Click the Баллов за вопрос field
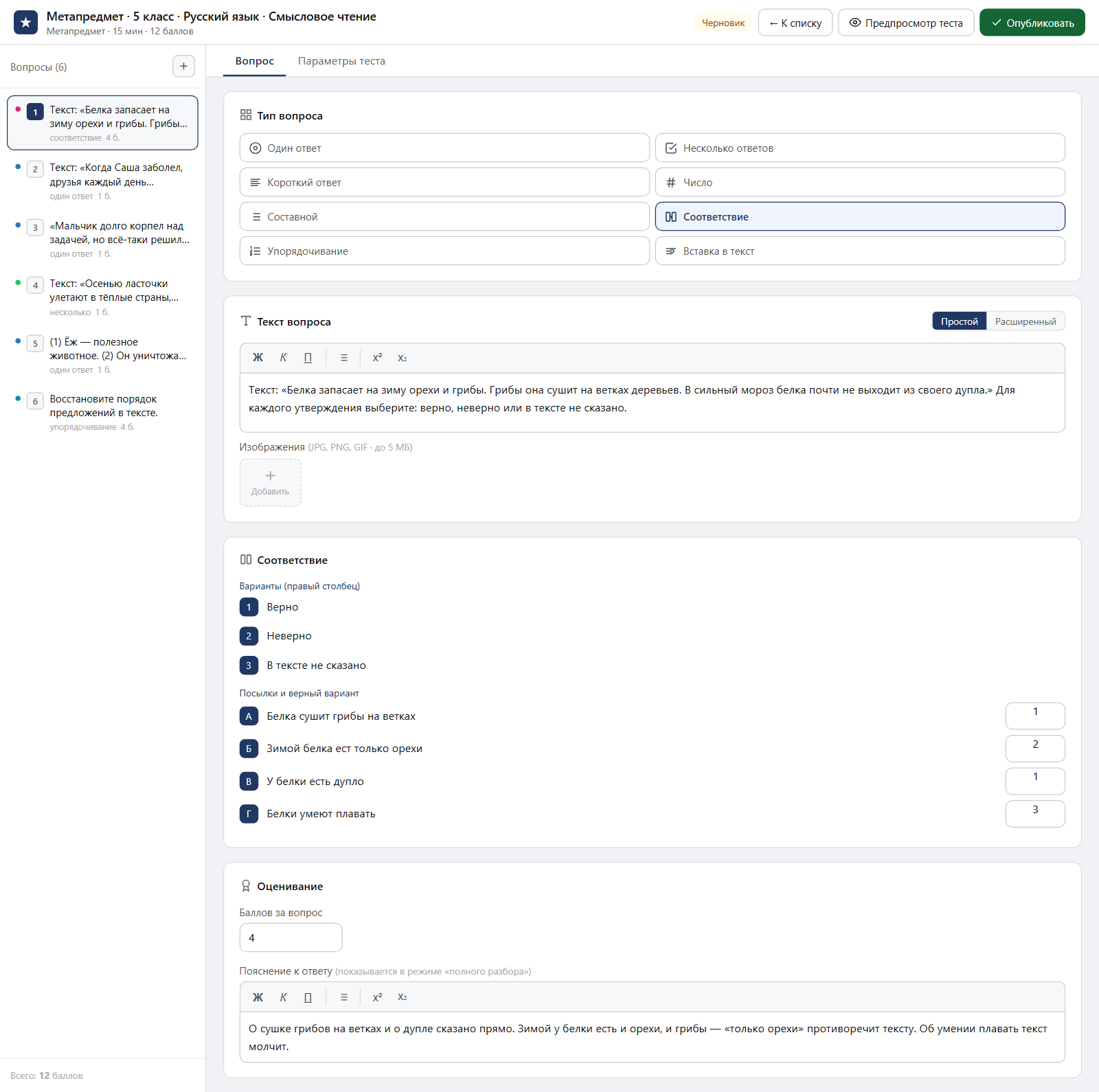This screenshot has width=1099, height=1092. point(291,938)
